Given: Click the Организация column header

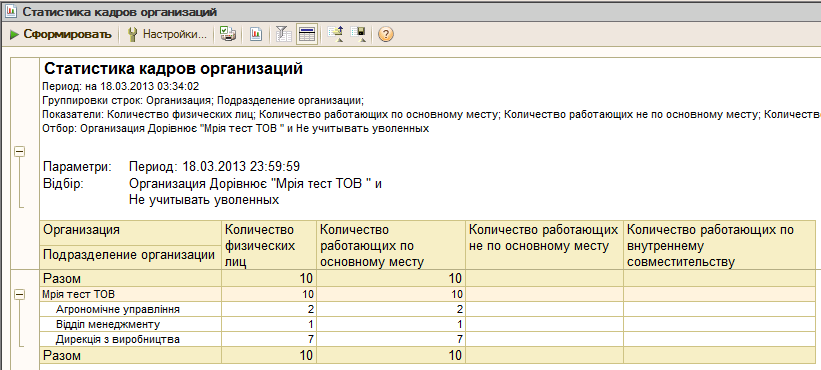Looking at the screenshot, I should tap(131, 232).
